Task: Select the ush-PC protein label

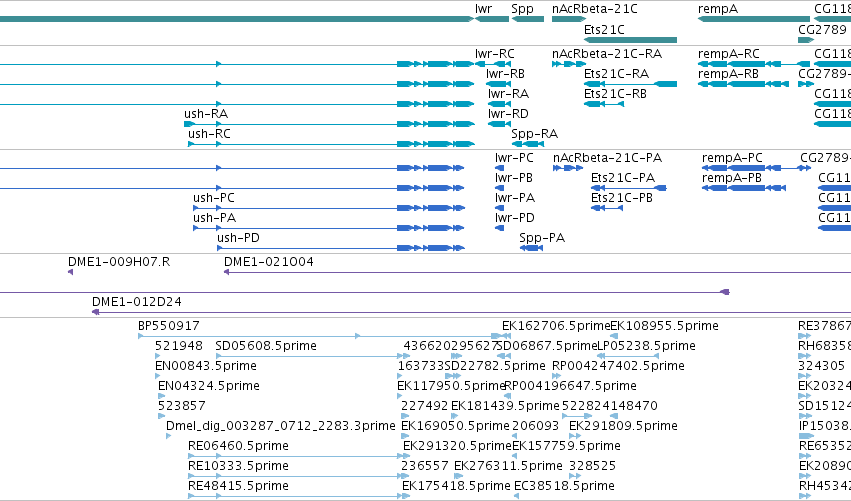Action: click(x=214, y=198)
